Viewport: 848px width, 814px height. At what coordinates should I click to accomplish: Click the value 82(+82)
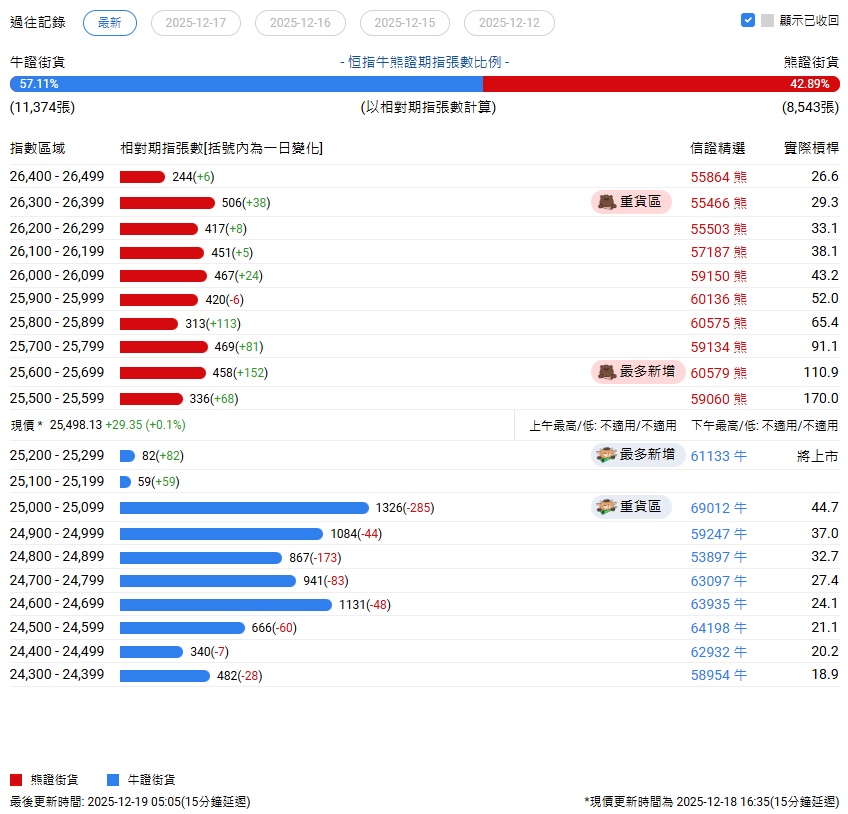pos(163,456)
